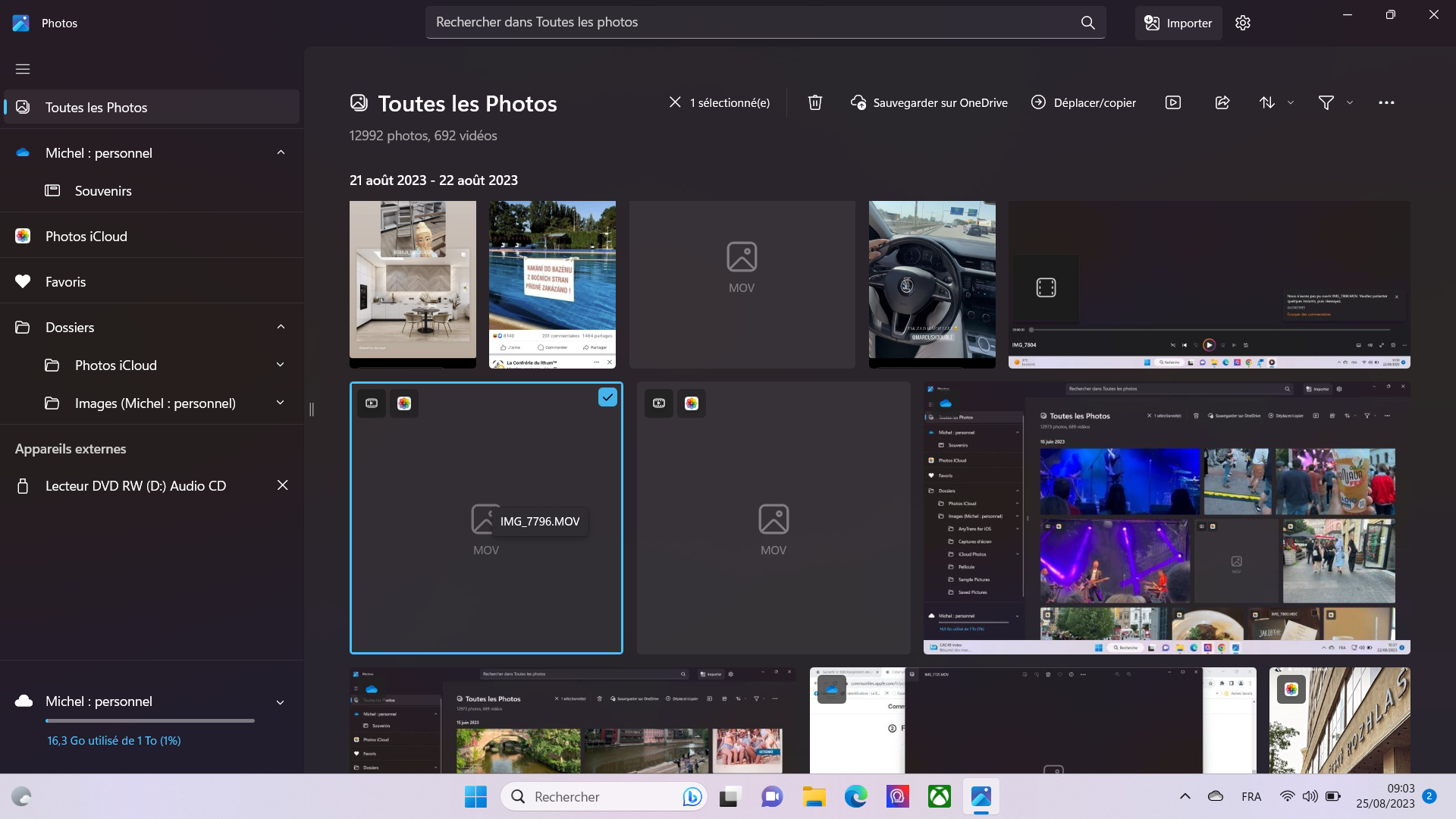Expand the Images (Michel : personnel) folder
The height and width of the screenshot is (819, 1456).
(x=281, y=403)
